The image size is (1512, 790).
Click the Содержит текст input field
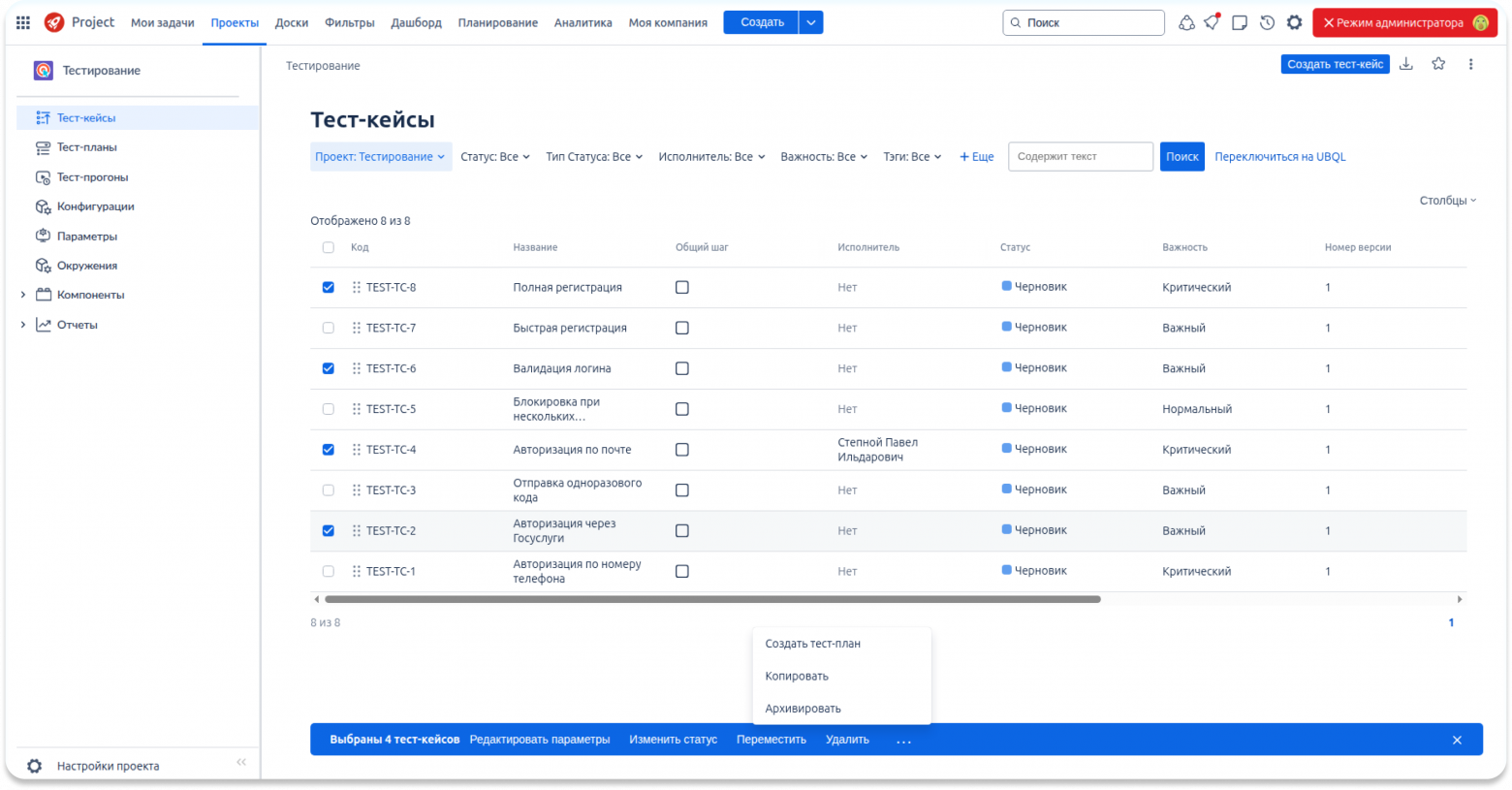(x=1081, y=157)
